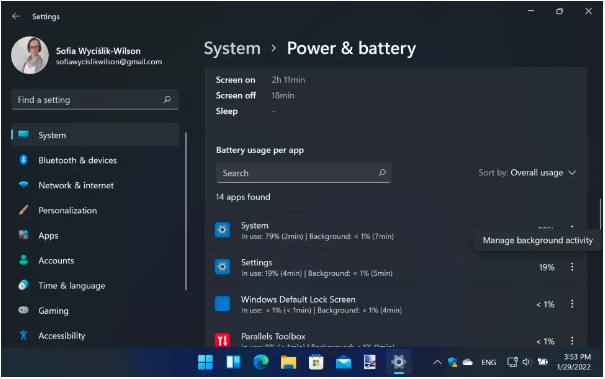
Task: Click the Find a setting magnifier icon
Action: point(167,100)
